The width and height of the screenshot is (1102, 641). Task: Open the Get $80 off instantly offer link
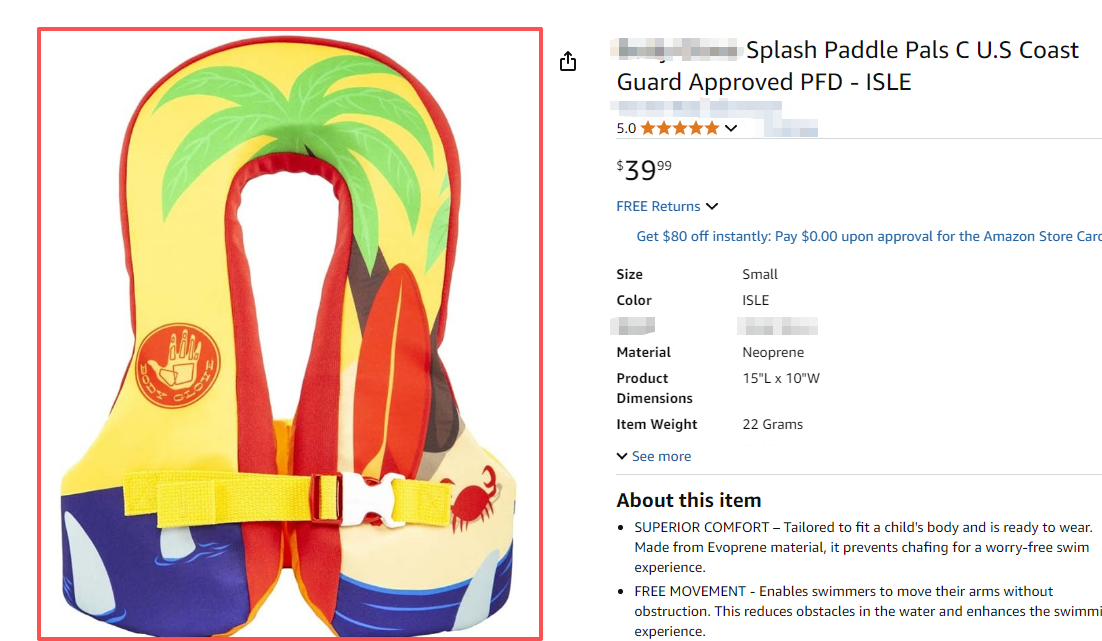click(868, 237)
